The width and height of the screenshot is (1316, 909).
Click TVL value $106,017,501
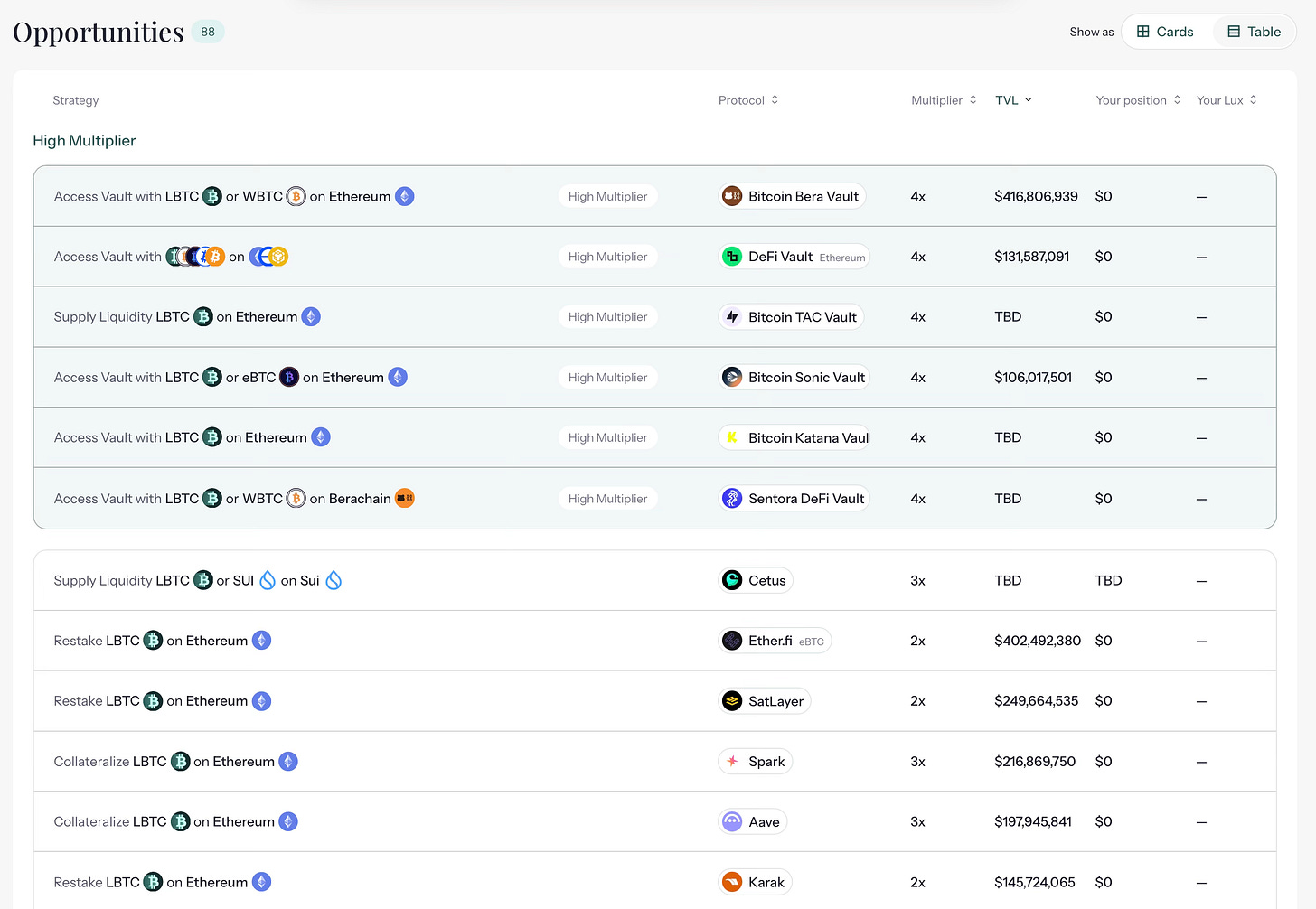[1033, 377]
